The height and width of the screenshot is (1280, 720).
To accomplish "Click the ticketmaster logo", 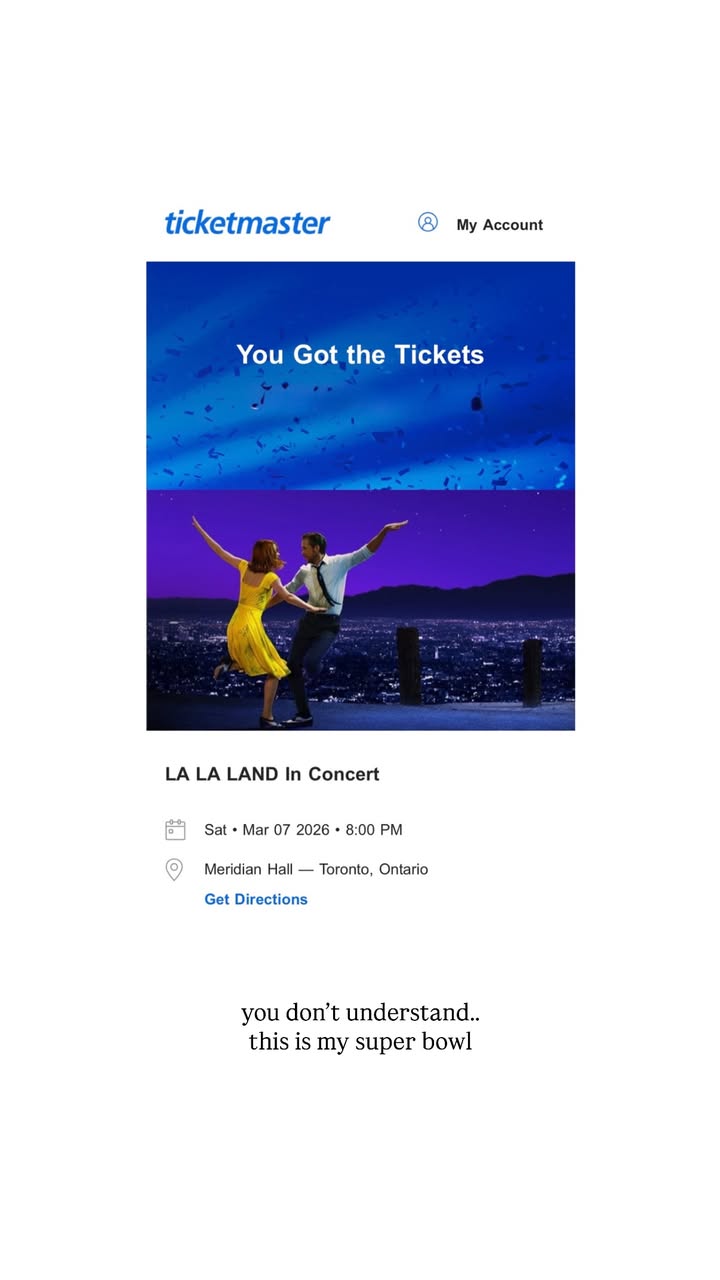I will pyautogui.click(x=247, y=222).
